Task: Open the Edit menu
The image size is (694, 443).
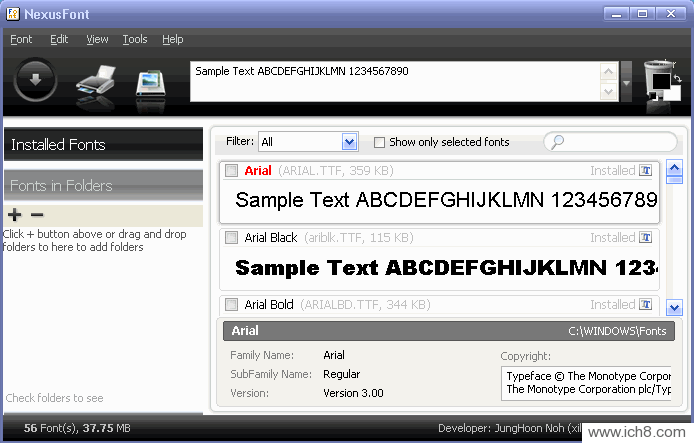Action: pyautogui.click(x=59, y=39)
